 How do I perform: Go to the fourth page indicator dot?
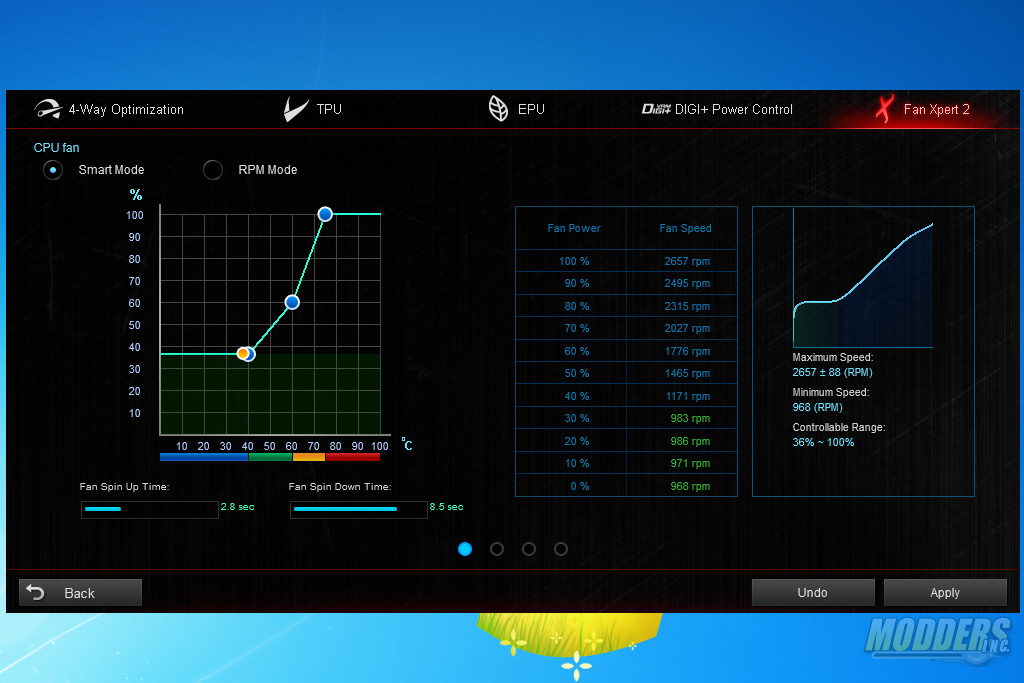point(561,549)
